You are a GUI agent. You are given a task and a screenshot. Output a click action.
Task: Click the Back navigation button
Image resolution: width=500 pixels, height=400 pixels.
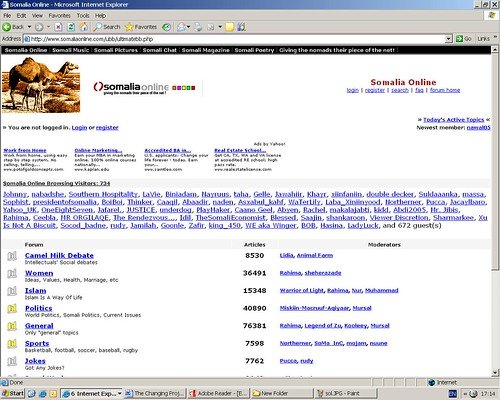click(x=13, y=27)
